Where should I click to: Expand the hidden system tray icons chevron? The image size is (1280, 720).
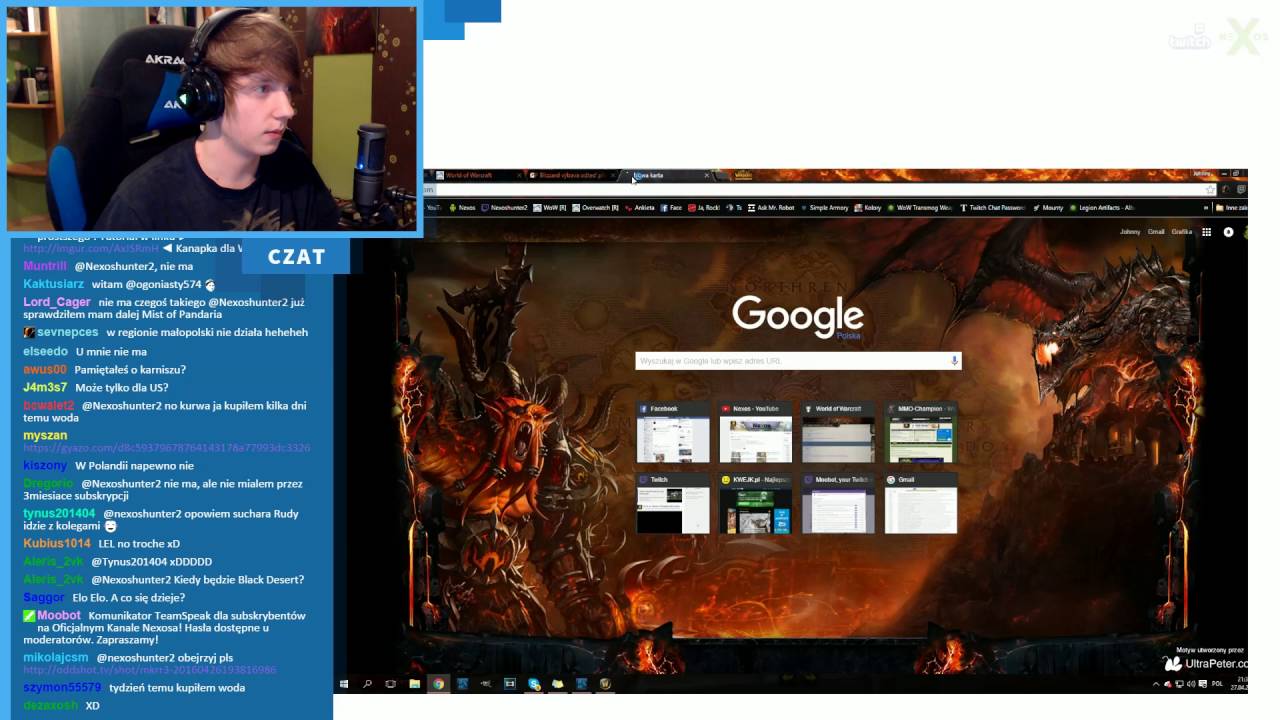[1156, 684]
